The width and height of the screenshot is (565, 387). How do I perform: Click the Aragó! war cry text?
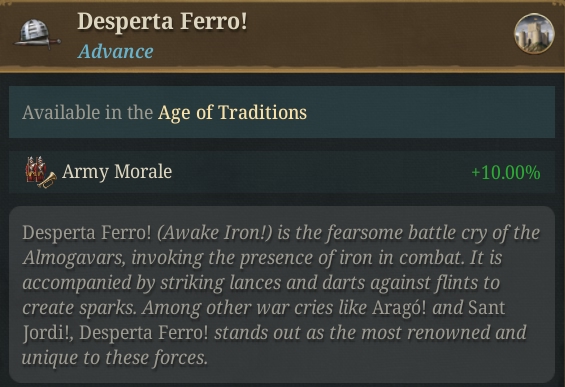tap(399, 308)
